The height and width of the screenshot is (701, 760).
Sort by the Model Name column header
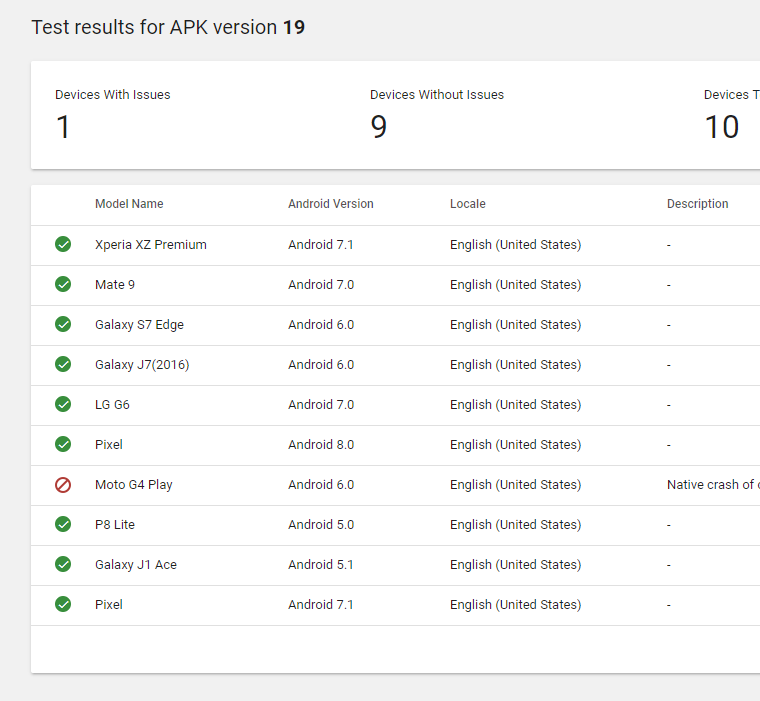(129, 204)
